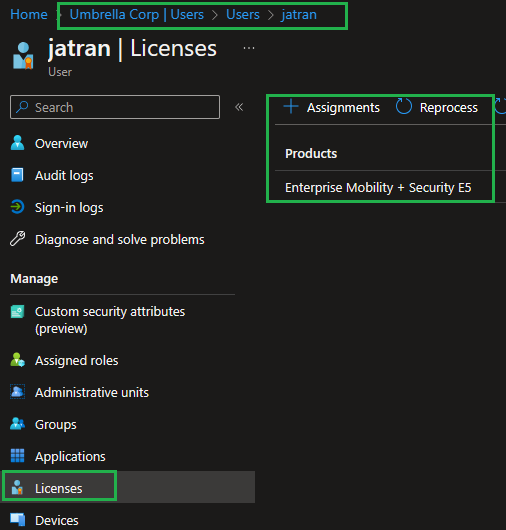Click the Administrative units icon

tap(17, 391)
